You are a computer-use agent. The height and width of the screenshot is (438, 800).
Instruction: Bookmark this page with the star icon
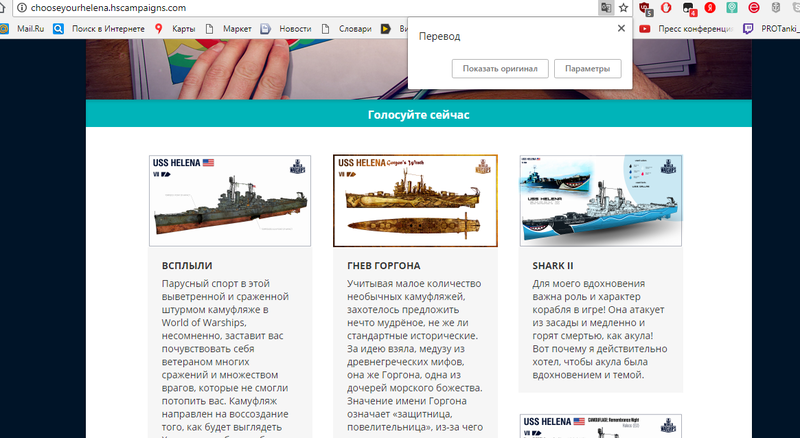tap(623, 8)
